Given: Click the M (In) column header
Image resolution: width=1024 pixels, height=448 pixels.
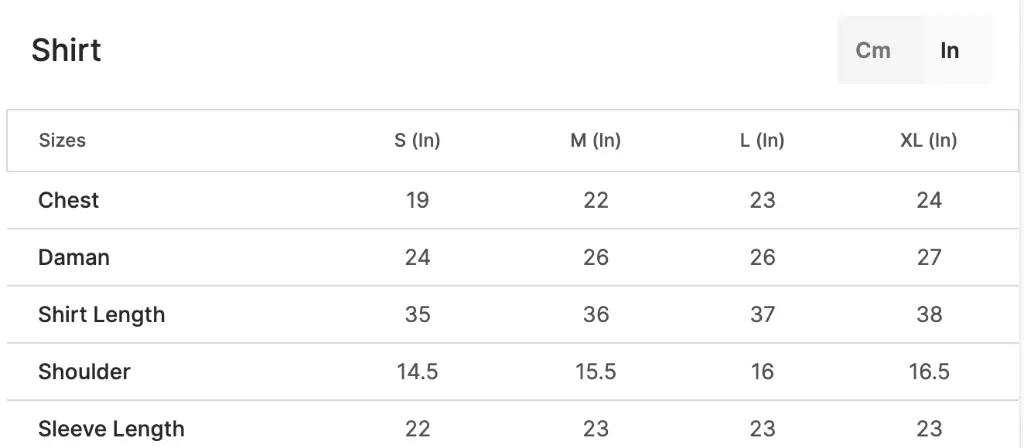Looking at the screenshot, I should pos(596,140).
